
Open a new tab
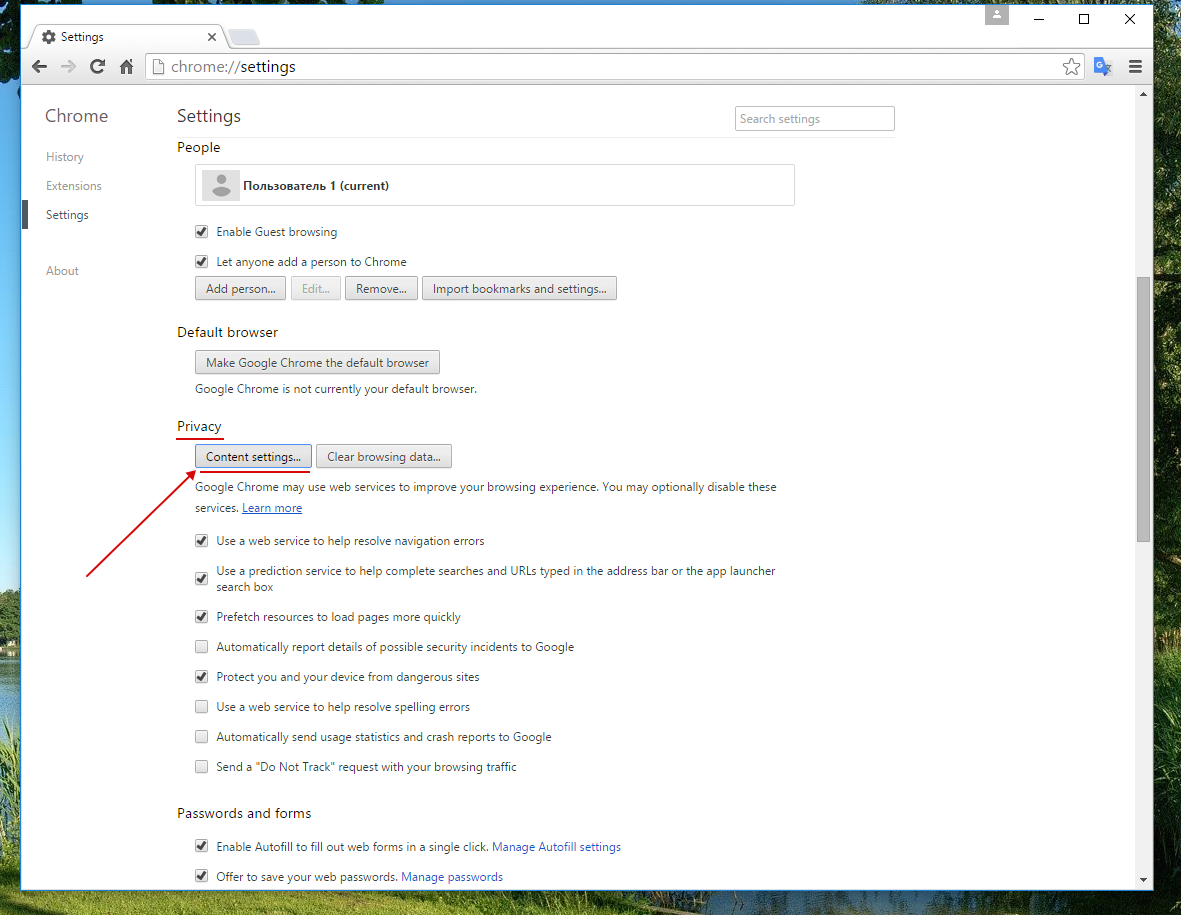[x=243, y=37]
